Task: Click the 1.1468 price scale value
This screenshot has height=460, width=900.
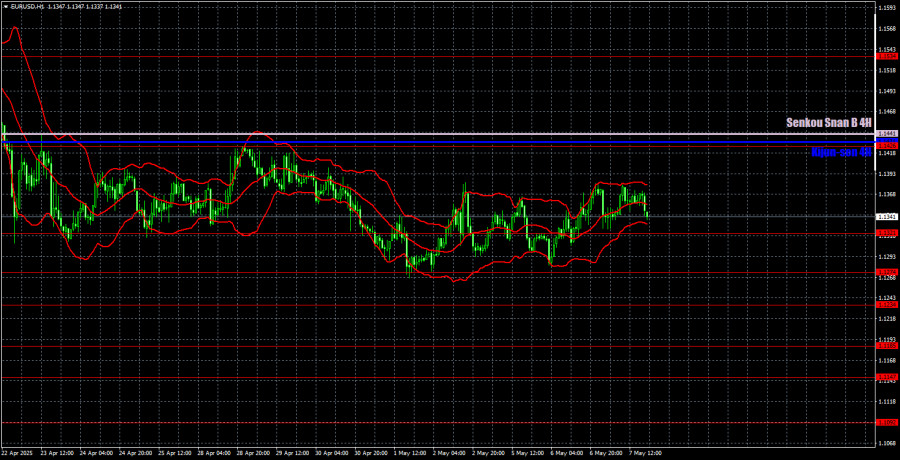Action: 887,111
